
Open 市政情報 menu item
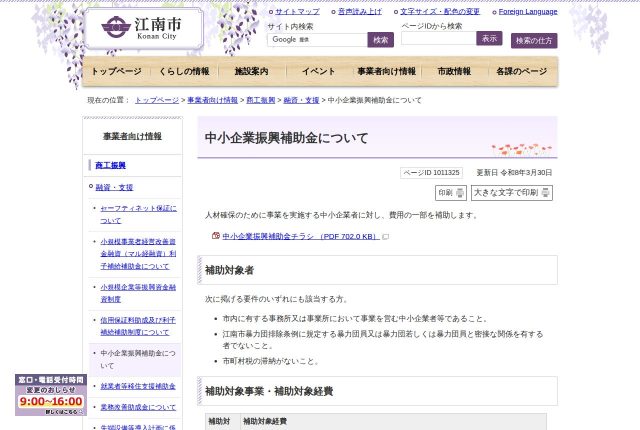tap(454, 71)
